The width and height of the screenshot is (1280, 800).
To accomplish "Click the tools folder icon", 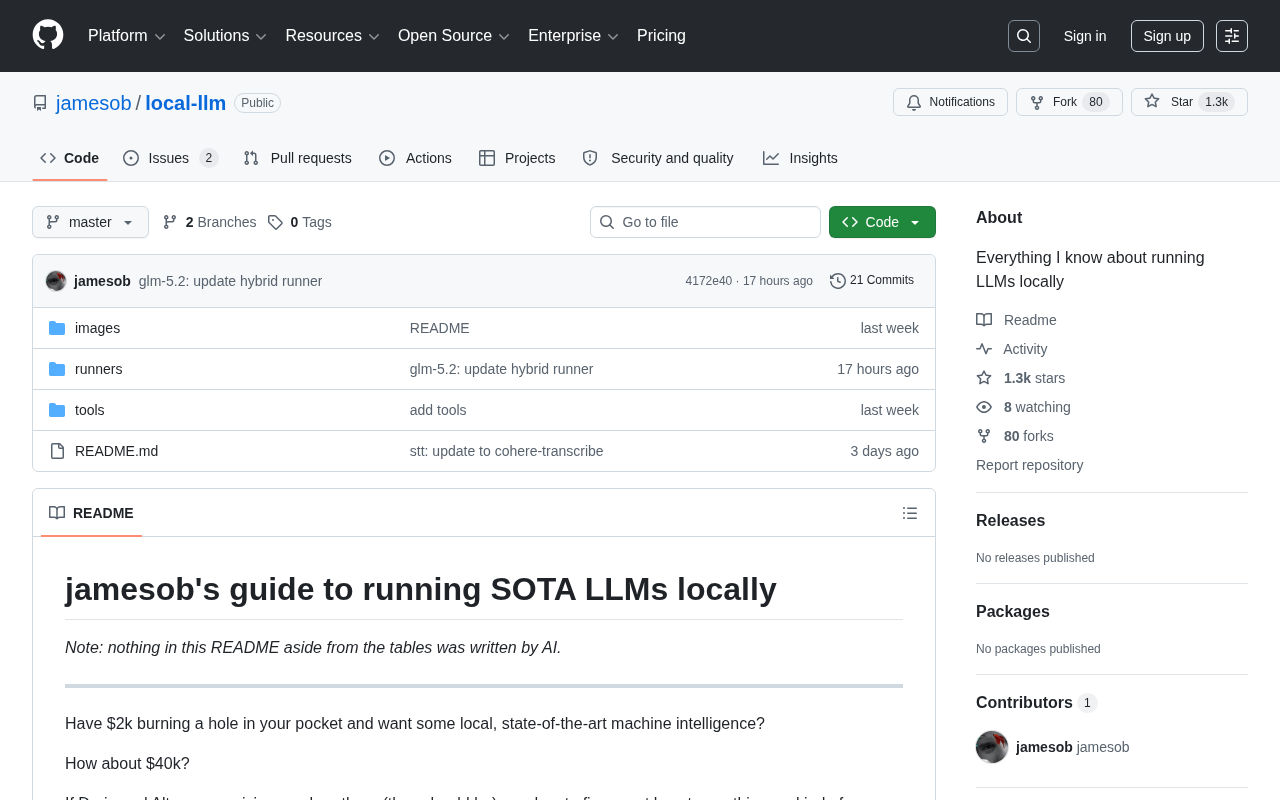I will (x=57, y=410).
